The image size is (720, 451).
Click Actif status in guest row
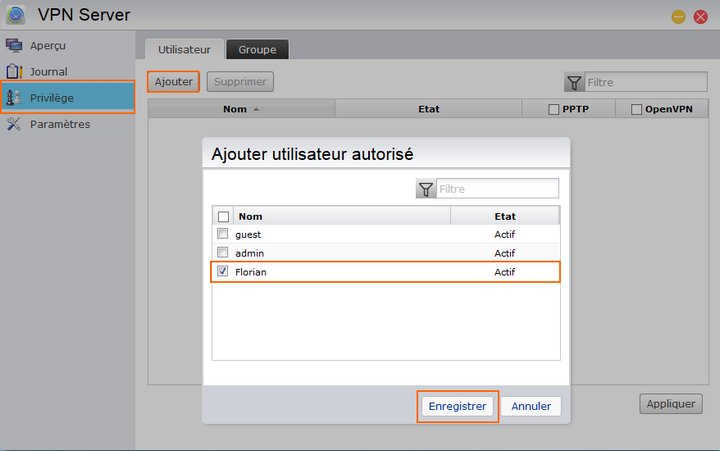click(505, 235)
